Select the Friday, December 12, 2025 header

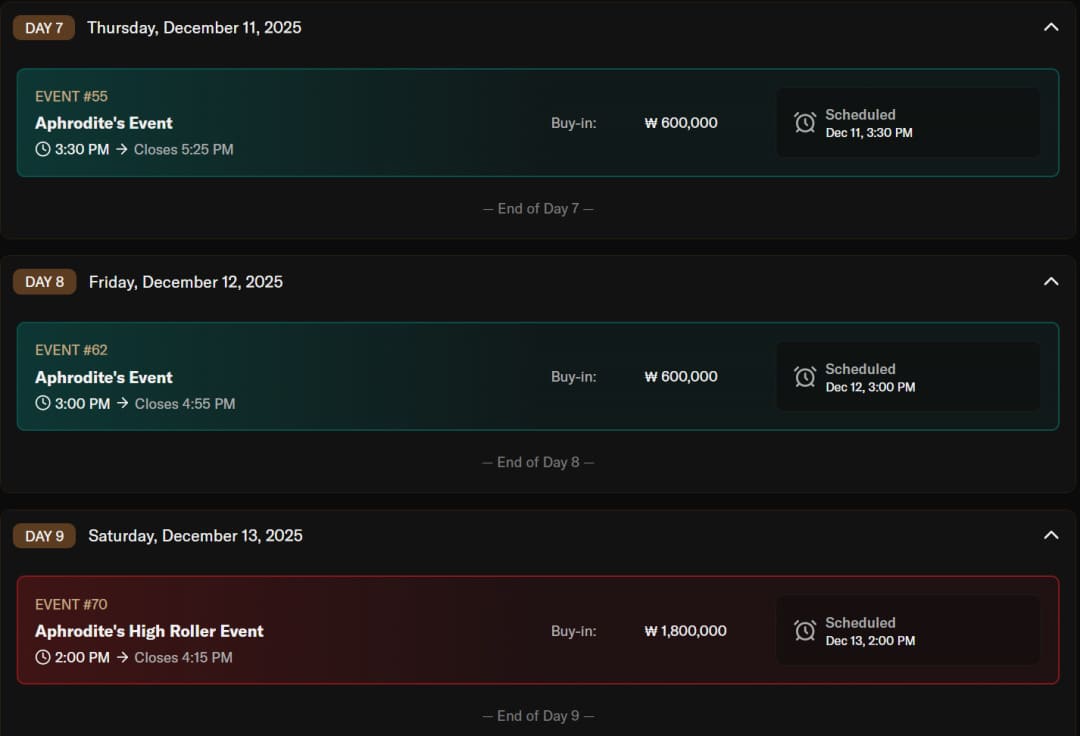186,282
